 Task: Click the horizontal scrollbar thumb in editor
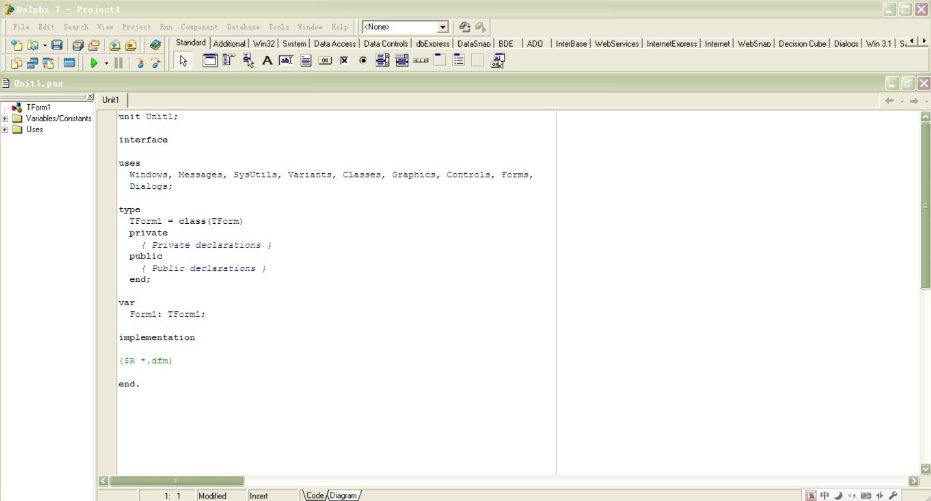coord(176,480)
